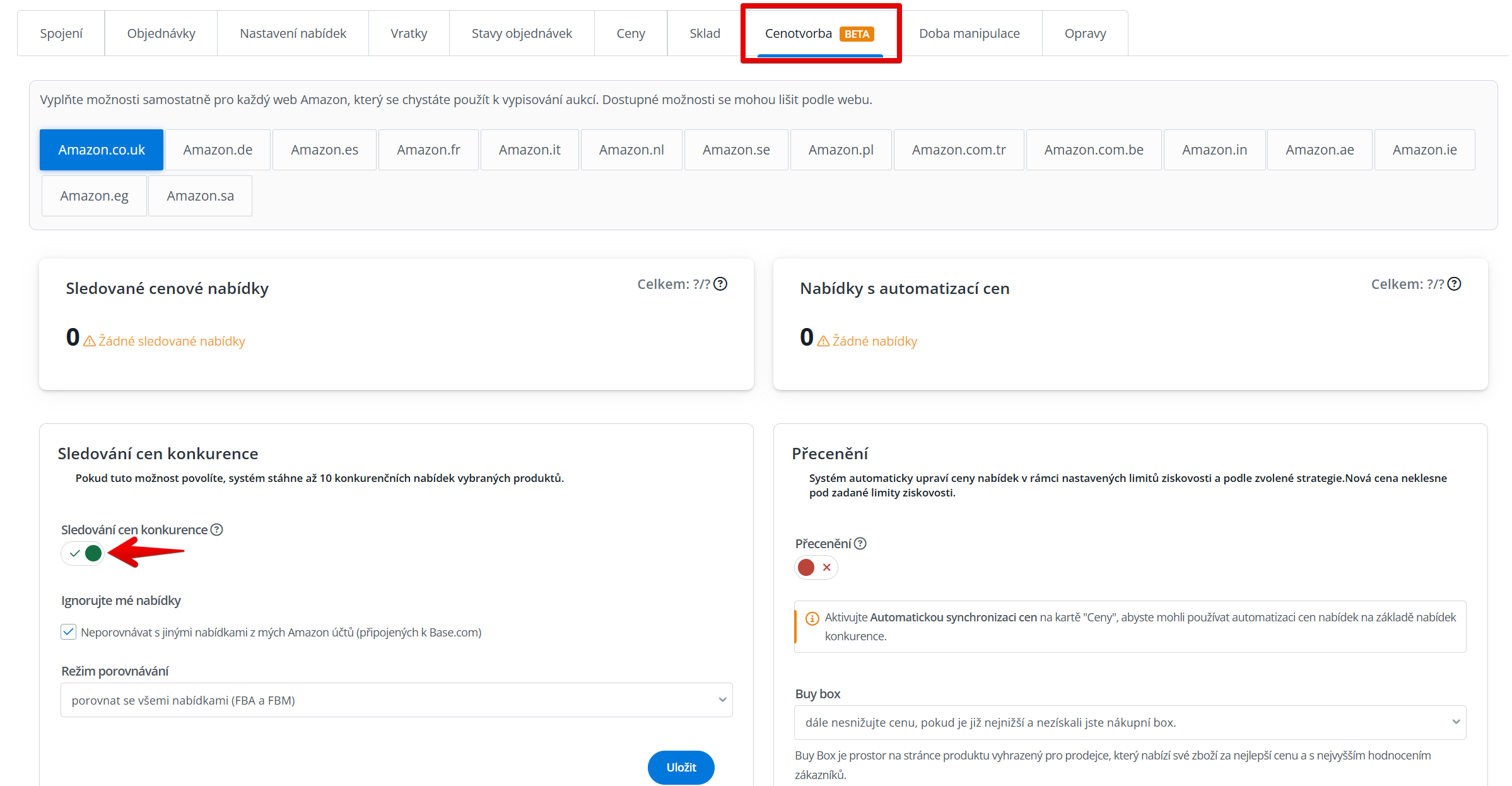1512x786 pixels.
Task: Open the Sklad tab
Action: click(x=705, y=33)
